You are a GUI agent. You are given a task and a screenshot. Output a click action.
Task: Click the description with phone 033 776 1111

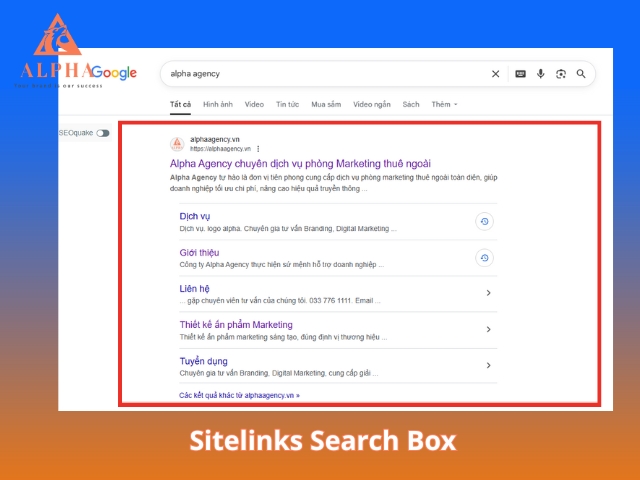[280, 301]
